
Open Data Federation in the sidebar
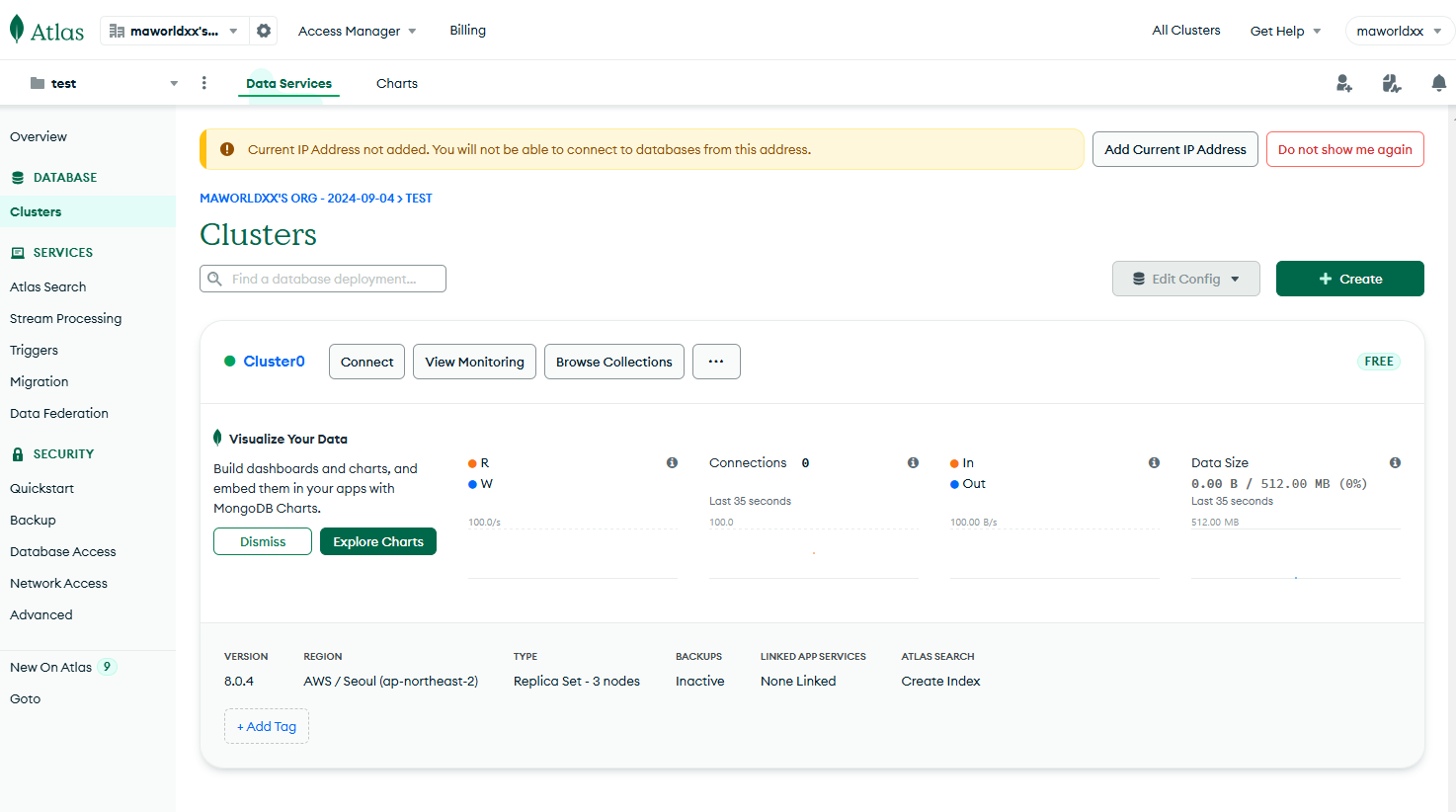(x=59, y=413)
